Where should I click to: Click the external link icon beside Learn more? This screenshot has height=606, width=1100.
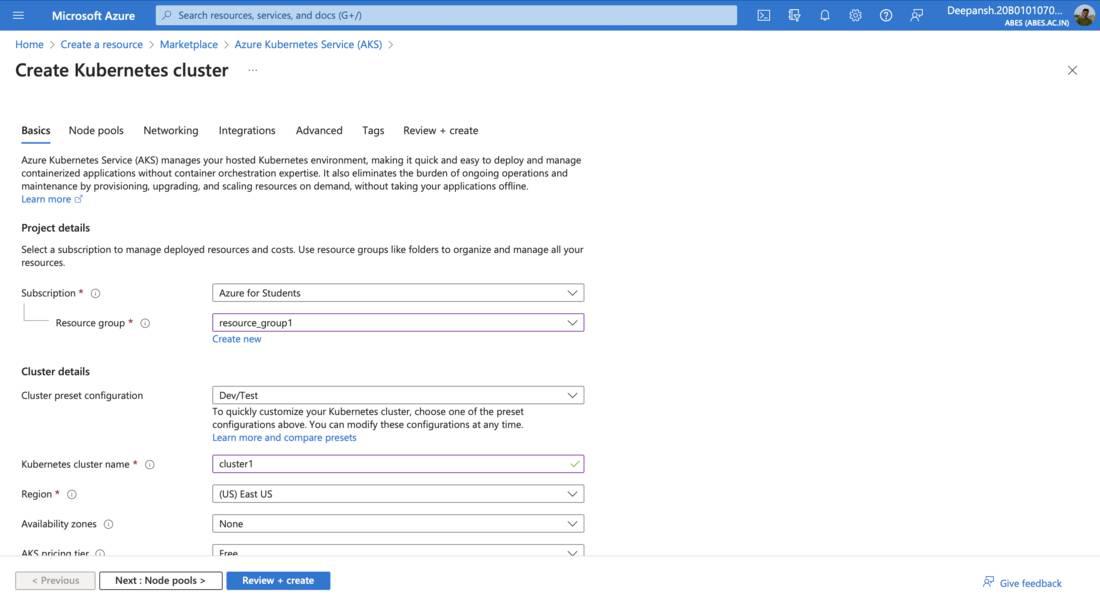pyautogui.click(x=79, y=199)
